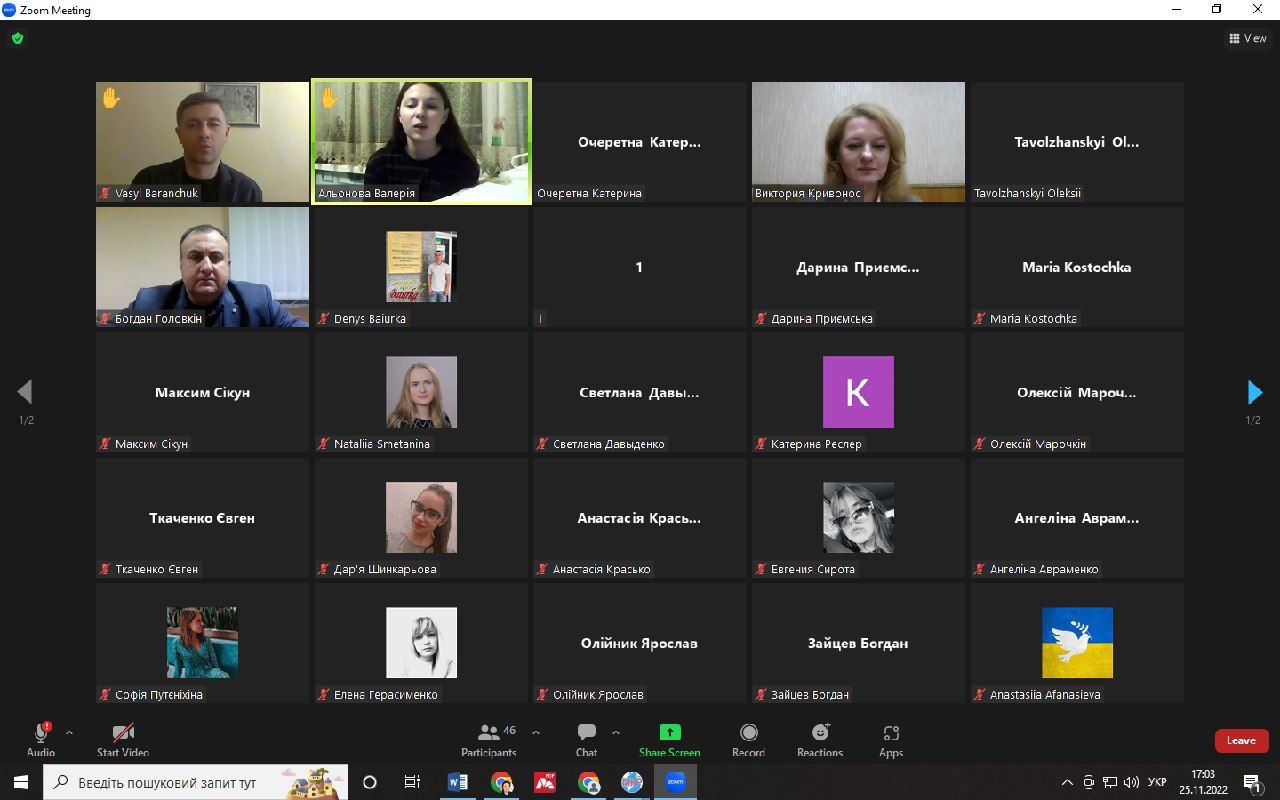Expand the arrow next to Chat
The image size is (1280, 800).
[x=615, y=732]
